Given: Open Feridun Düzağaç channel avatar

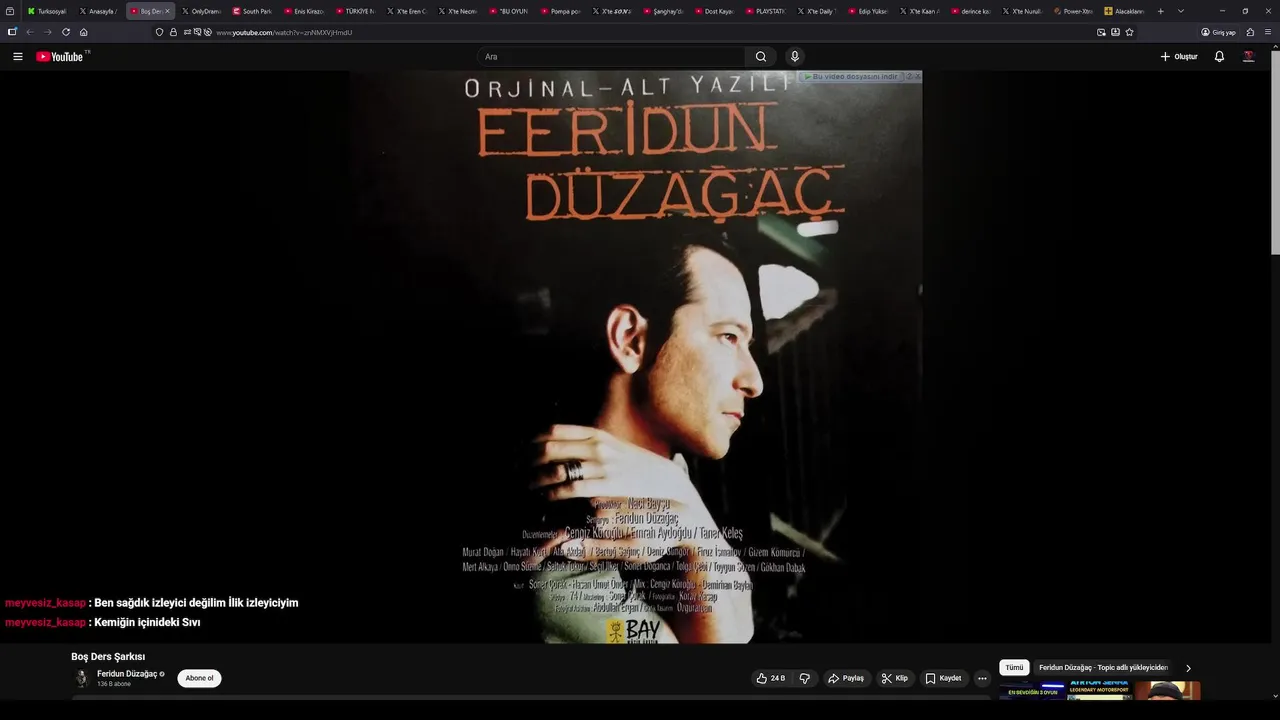Looking at the screenshot, I should (x=82, y=678).
